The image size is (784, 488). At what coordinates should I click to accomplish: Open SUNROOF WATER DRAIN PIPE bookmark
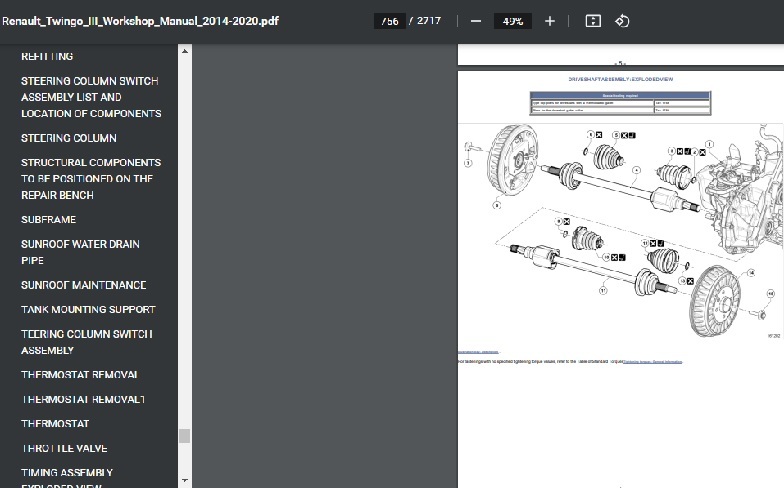click(80, 252)
